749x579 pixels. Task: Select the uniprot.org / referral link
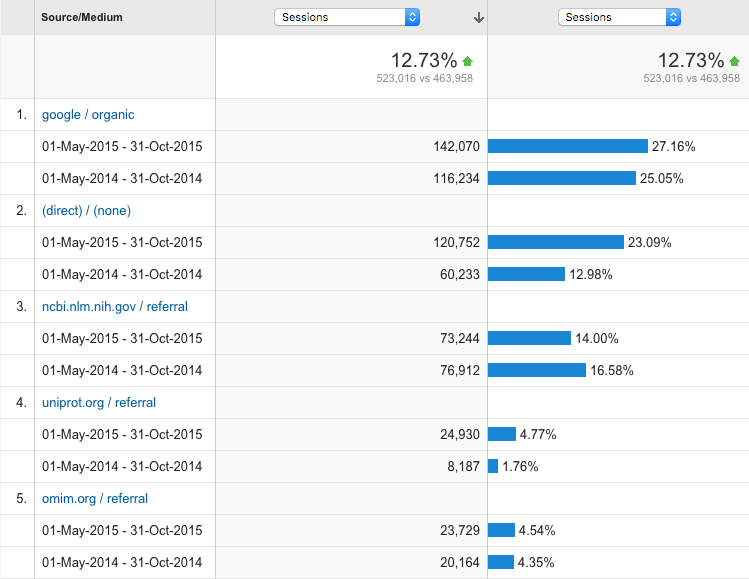click(x=99, y=402)
